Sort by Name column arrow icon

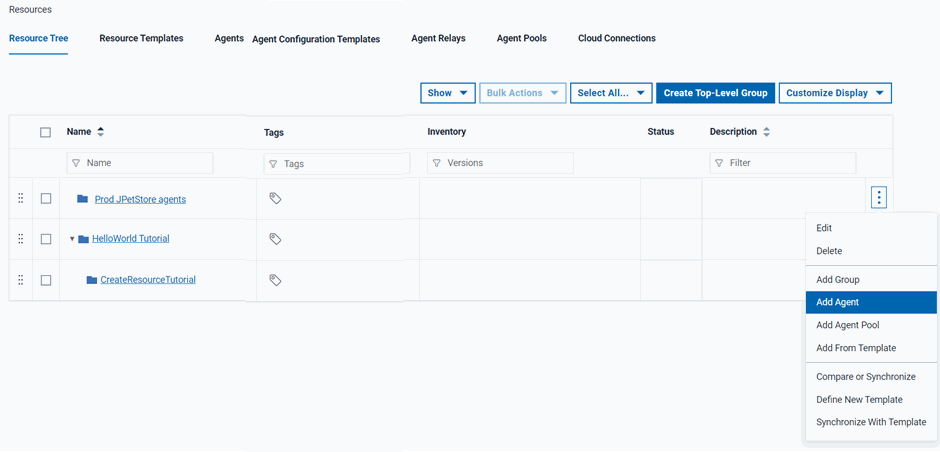tap(100, 132)
